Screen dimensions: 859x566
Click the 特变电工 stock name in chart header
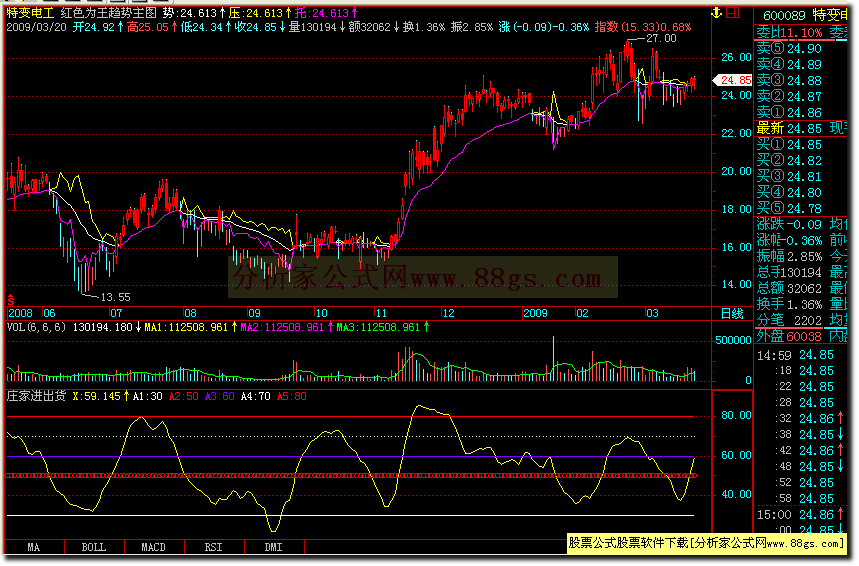point(30,13)
